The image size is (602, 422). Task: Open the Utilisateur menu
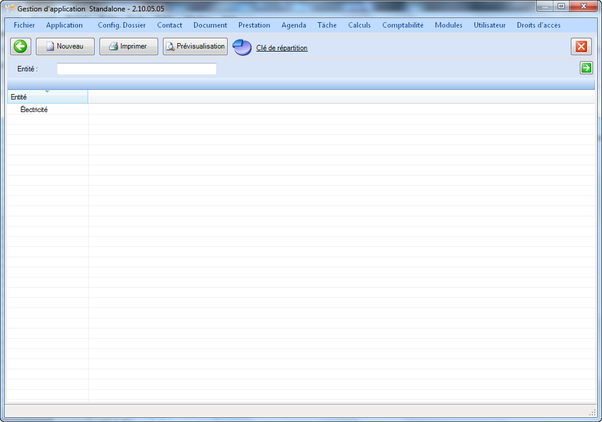click(x=489, y=25)
